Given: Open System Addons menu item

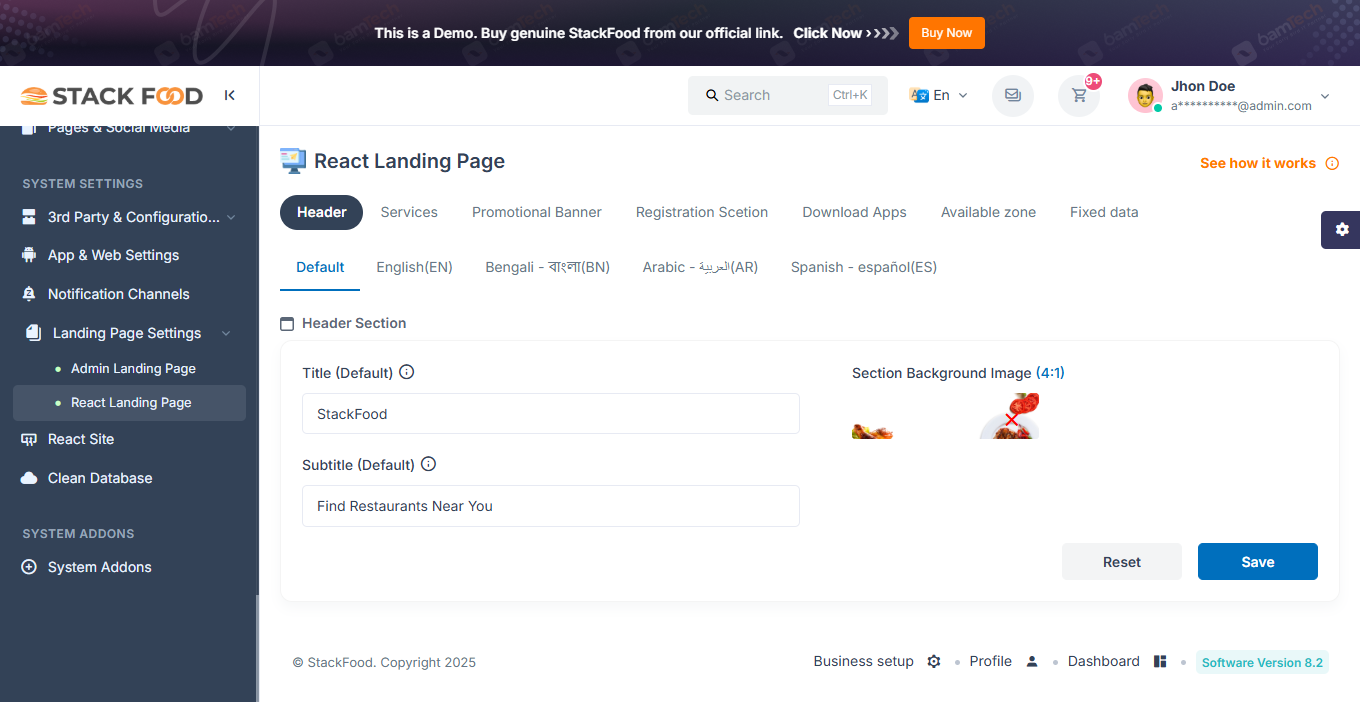Looking at the screenshot, I should coord(100,567).
